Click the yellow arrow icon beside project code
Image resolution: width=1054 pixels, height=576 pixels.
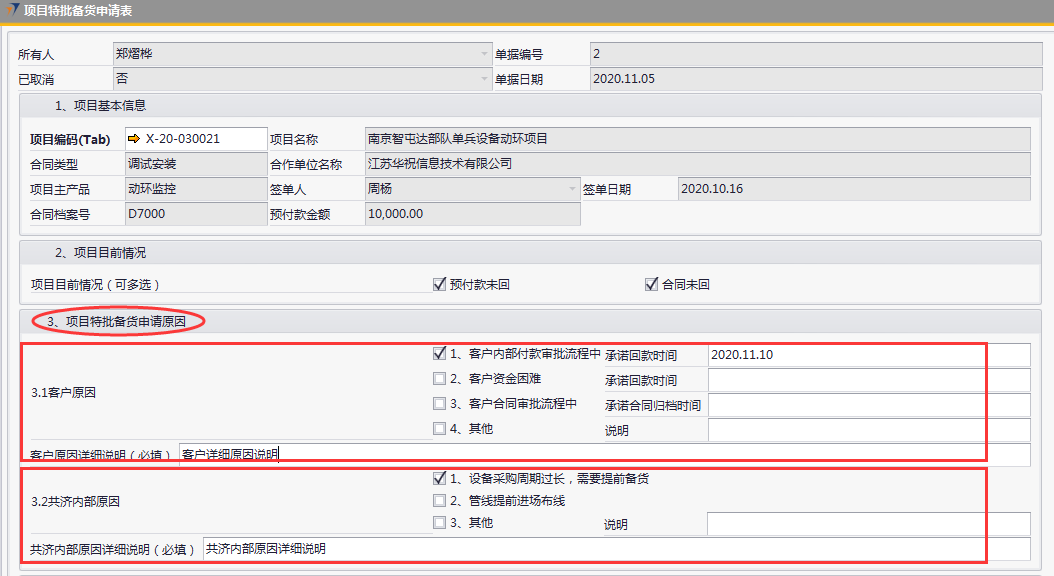point(134,139)
